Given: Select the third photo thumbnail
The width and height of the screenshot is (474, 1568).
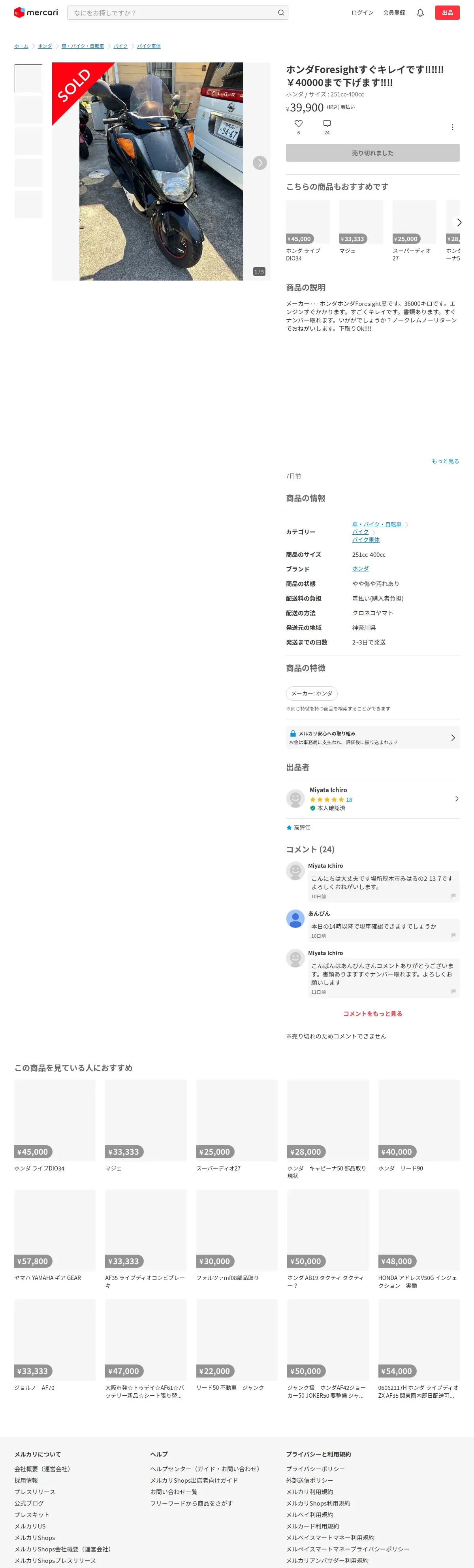Looking at the screenshot, I should point(28,141).
